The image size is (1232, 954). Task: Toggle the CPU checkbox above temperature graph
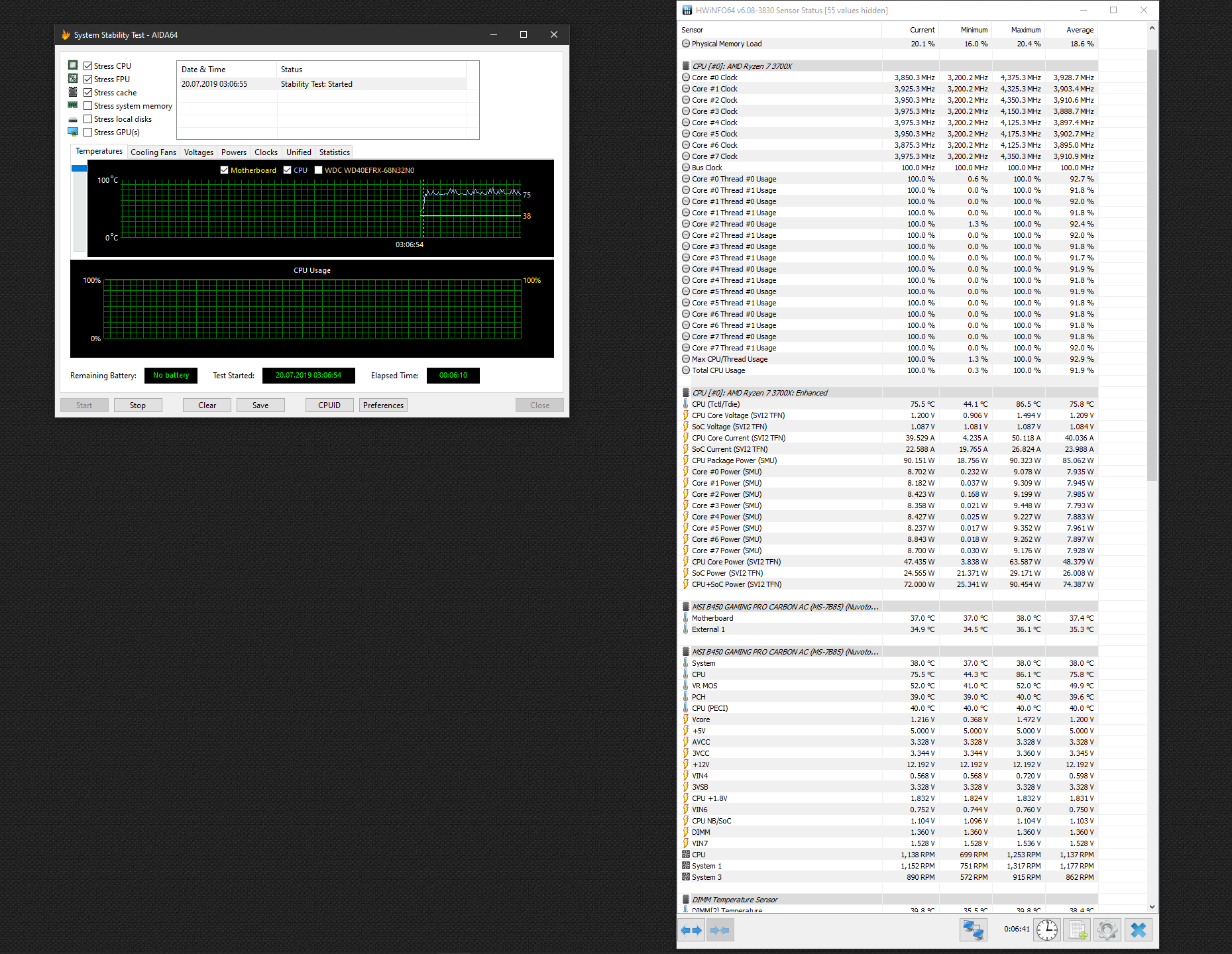288,170
